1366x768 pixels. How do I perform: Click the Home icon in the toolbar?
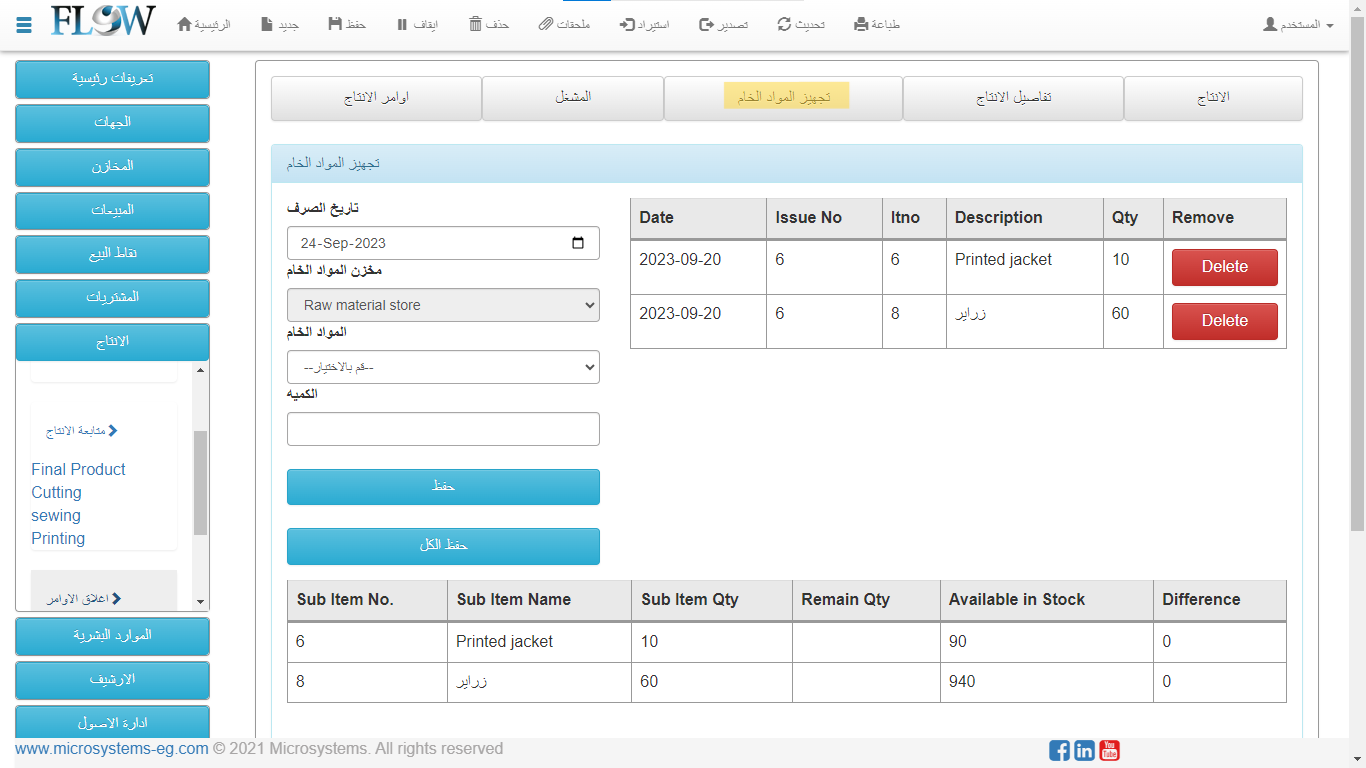click(185, 24)
